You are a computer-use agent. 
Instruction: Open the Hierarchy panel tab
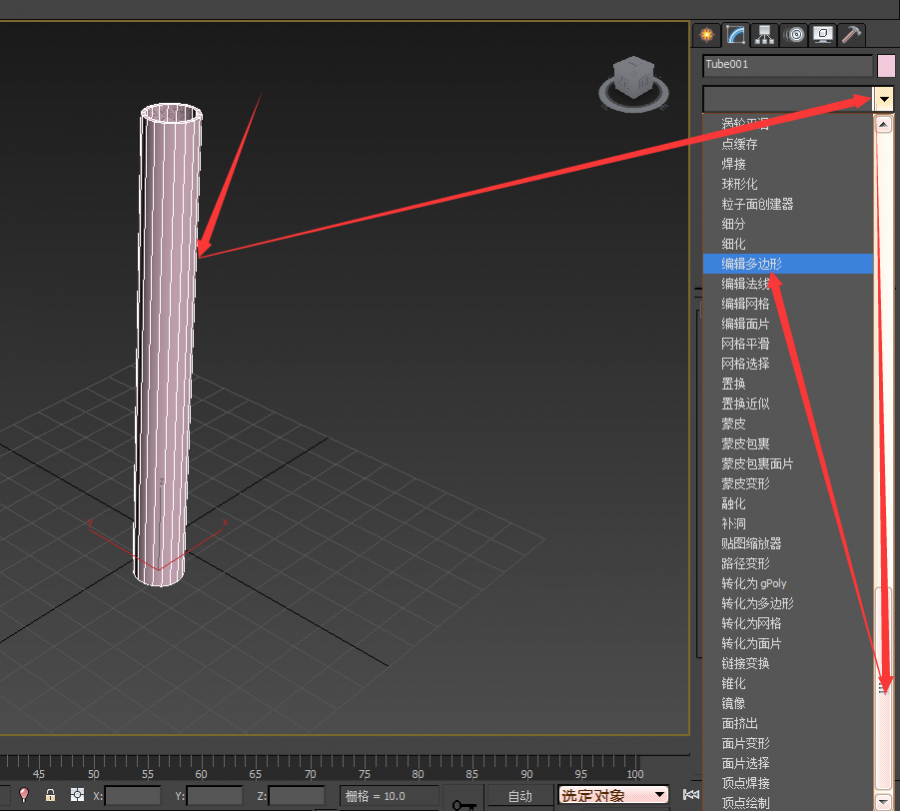click(765, 35)
